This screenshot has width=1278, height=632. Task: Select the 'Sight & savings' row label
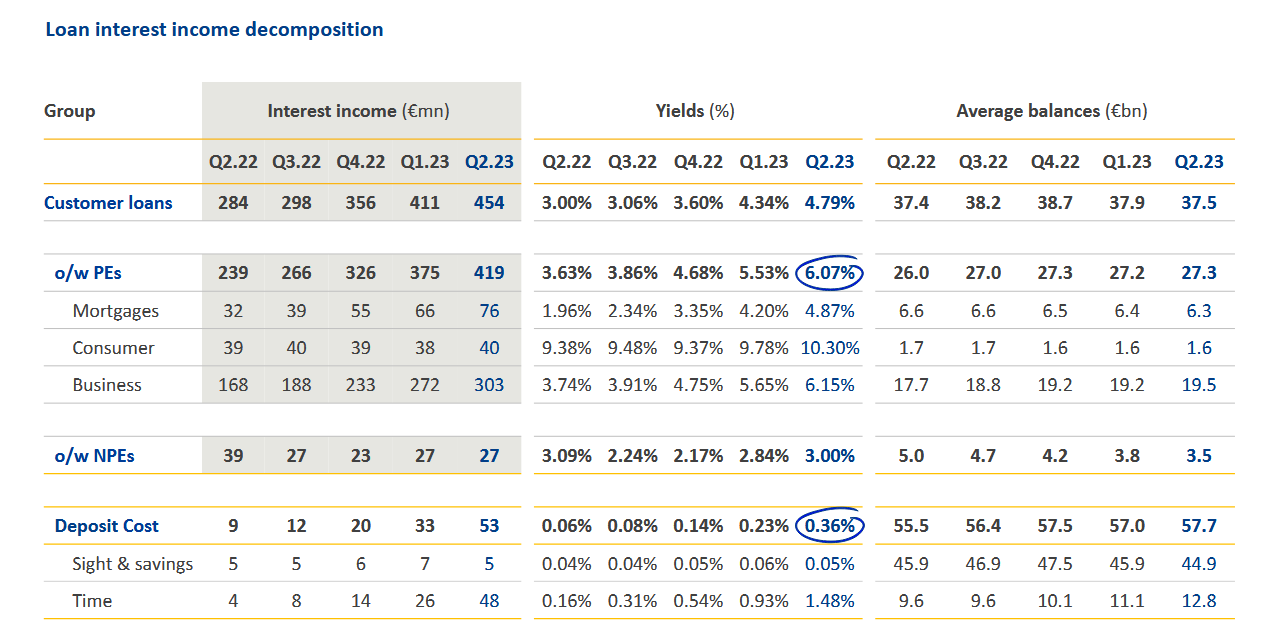(x=132, y=564)
